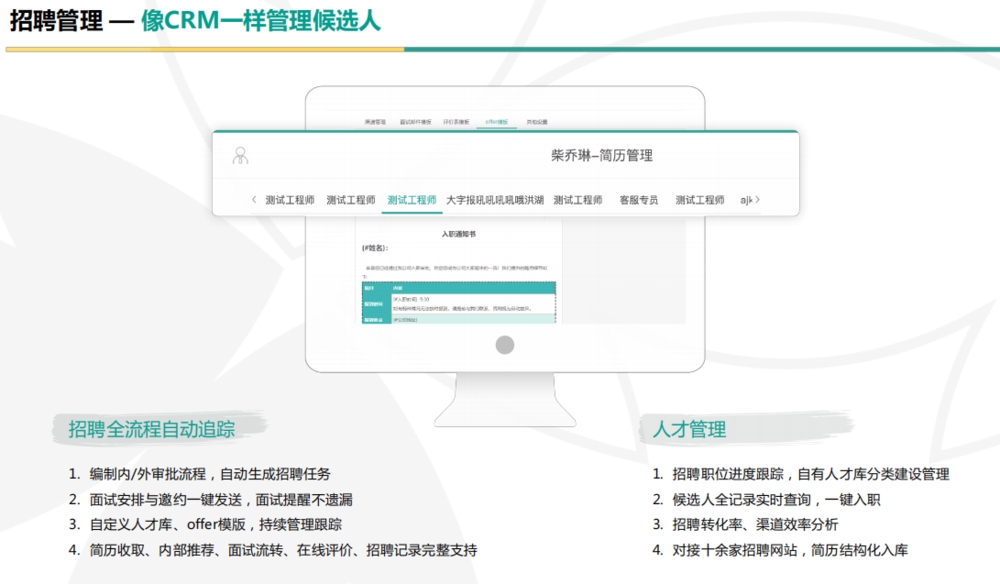
Task: Open the 评价表模板 tab
Action: 457,122
